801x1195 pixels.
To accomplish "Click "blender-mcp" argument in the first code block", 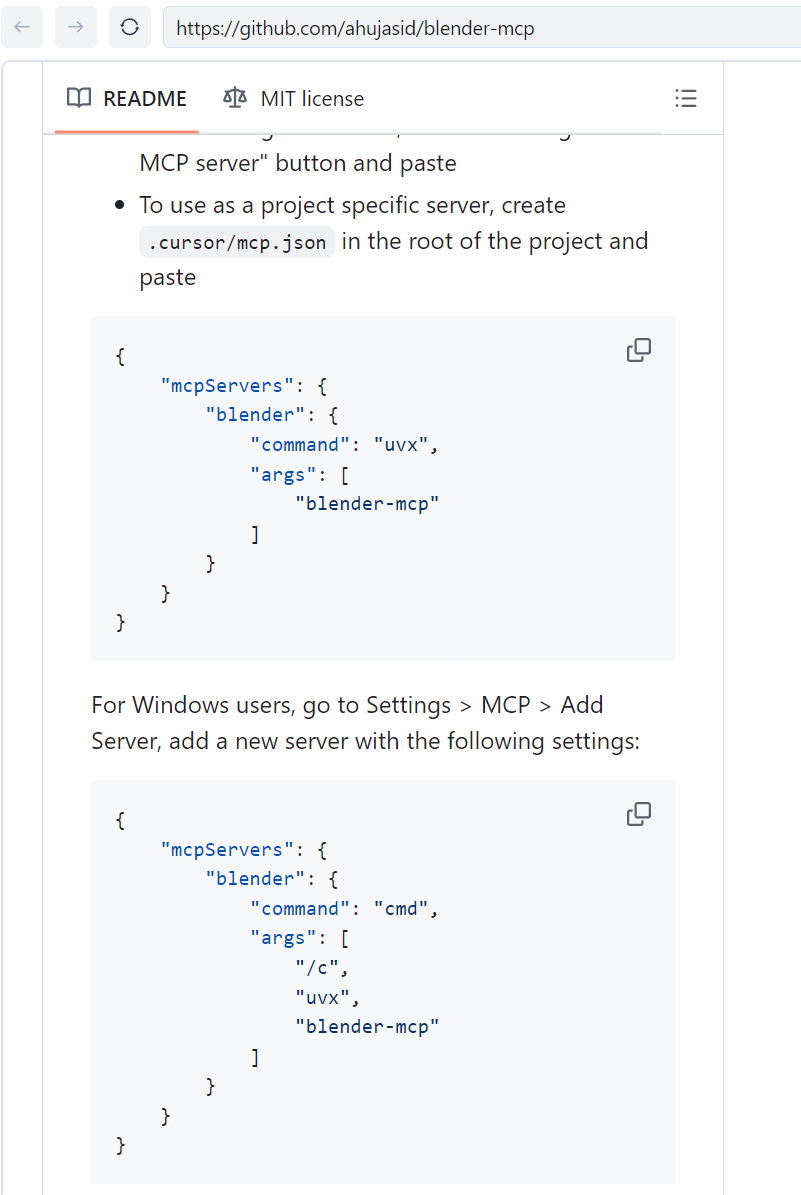I will tap(367, 503).
